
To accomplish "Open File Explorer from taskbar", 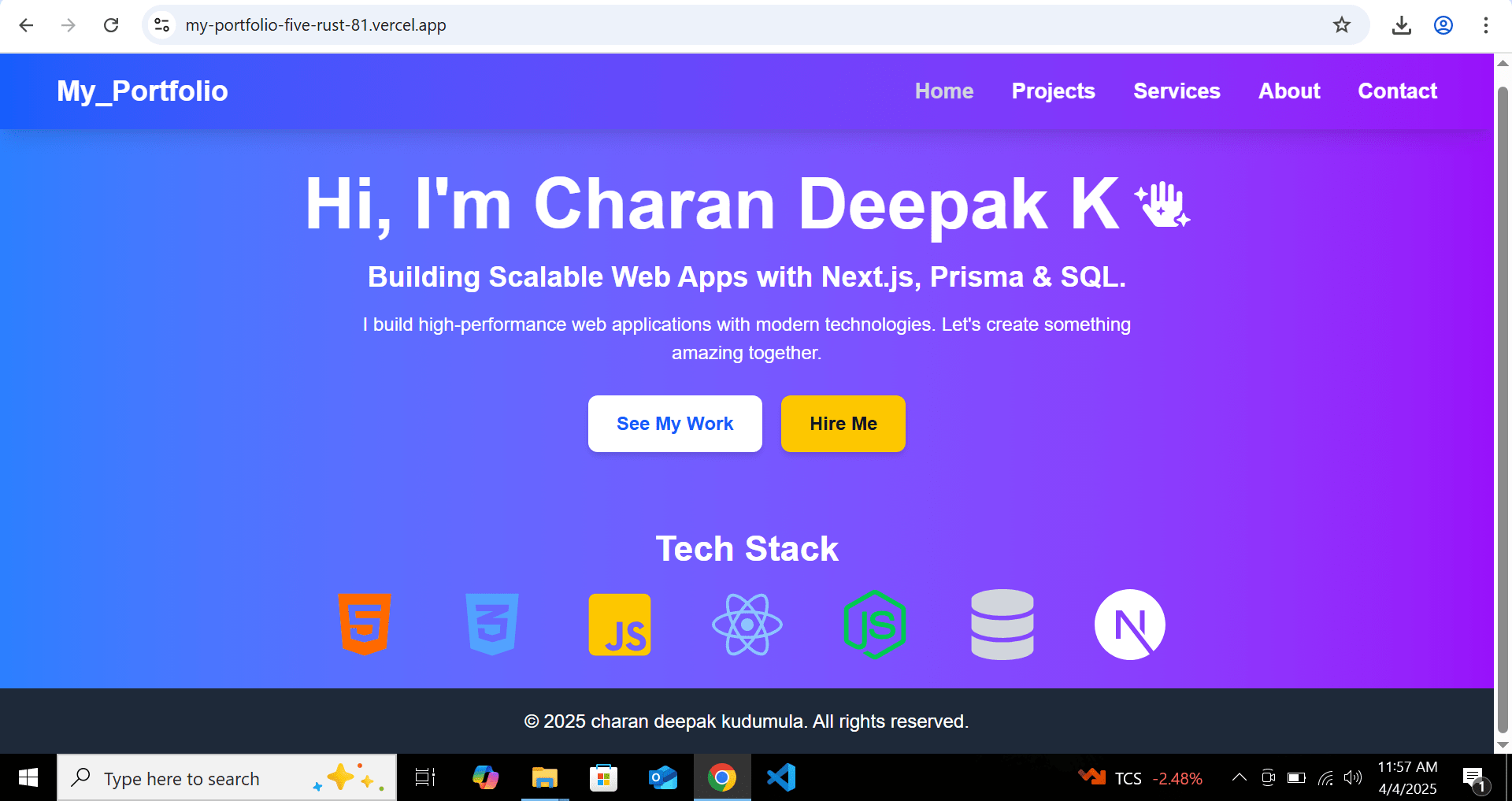I will (x=544, y=778).
